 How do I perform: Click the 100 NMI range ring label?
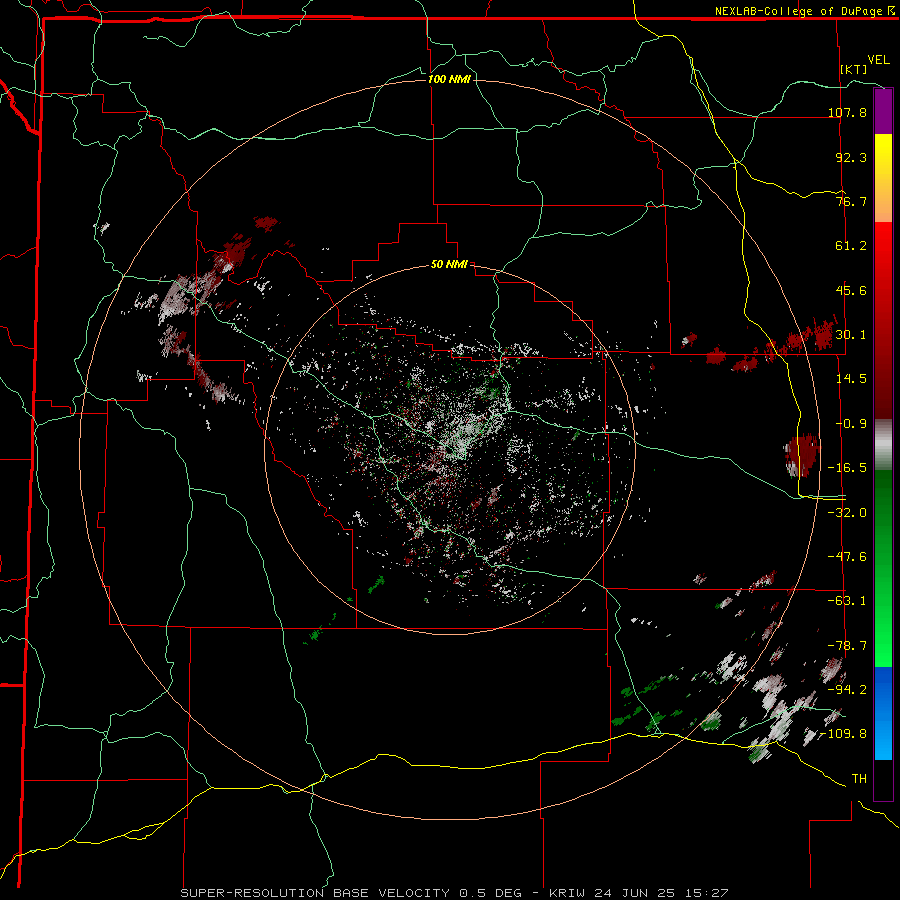tap(449, 79)
